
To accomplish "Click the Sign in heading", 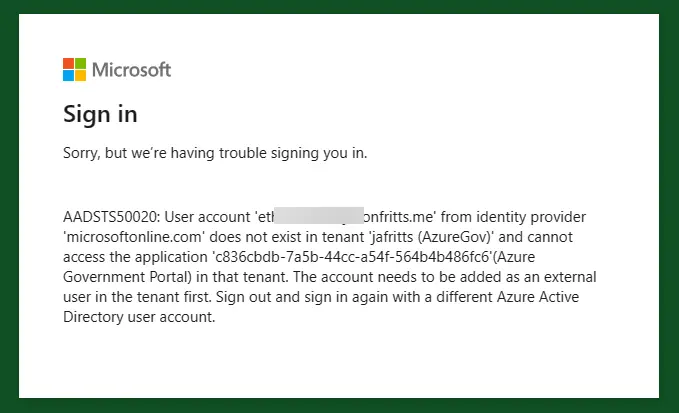I will pos(100,114).
